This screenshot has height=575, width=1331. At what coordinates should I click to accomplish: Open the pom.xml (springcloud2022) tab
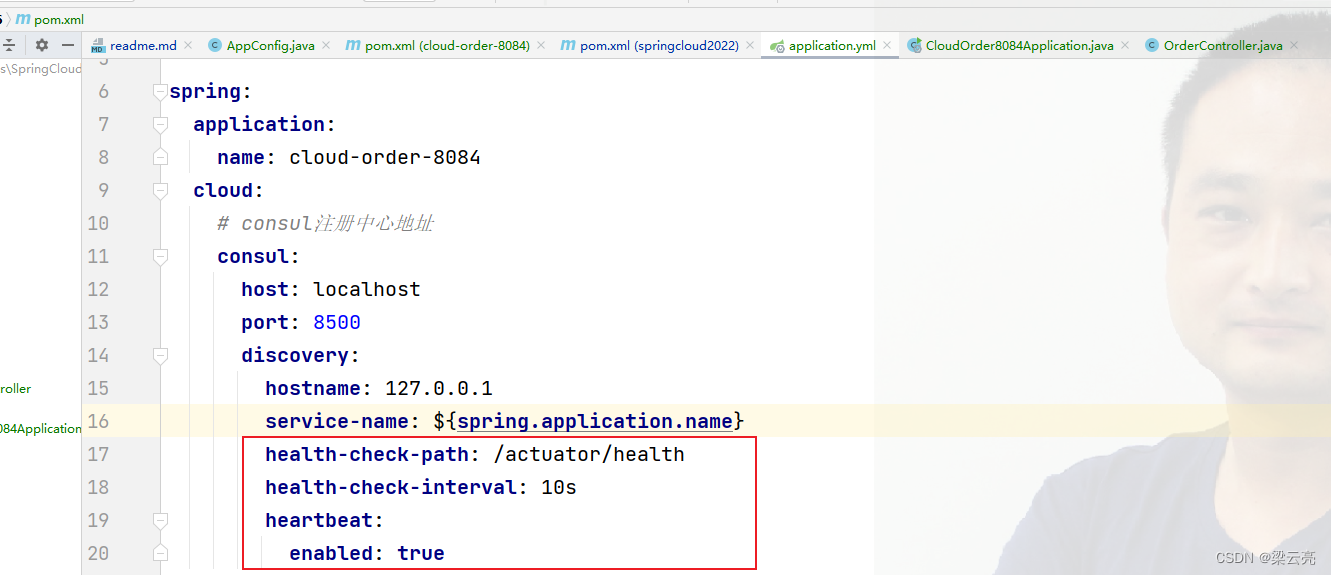tap(659, 46)
